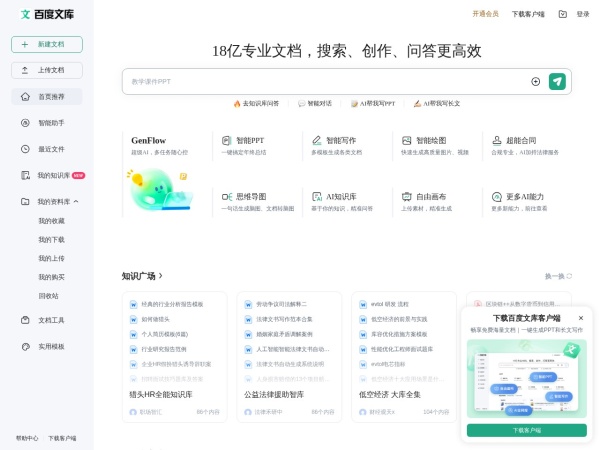Open the AI知识库 tool

[342, 202]
